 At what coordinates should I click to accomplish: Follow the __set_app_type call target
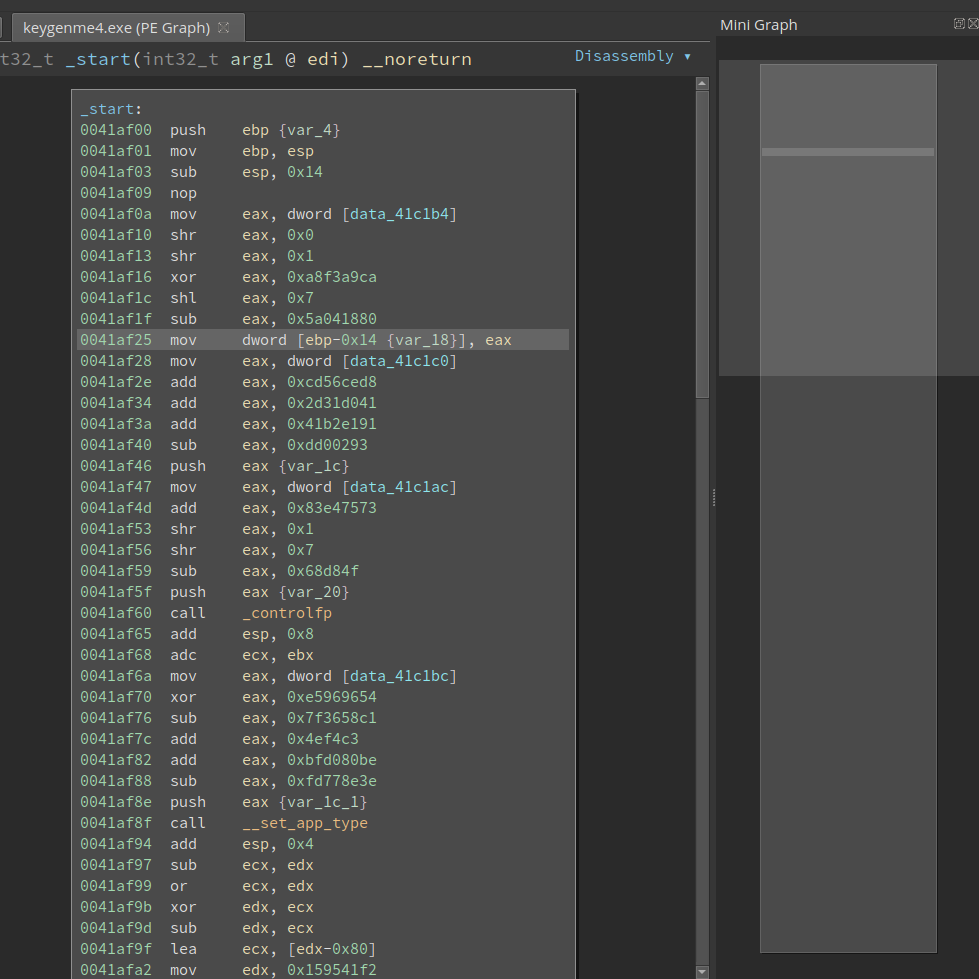pos(304,823)
